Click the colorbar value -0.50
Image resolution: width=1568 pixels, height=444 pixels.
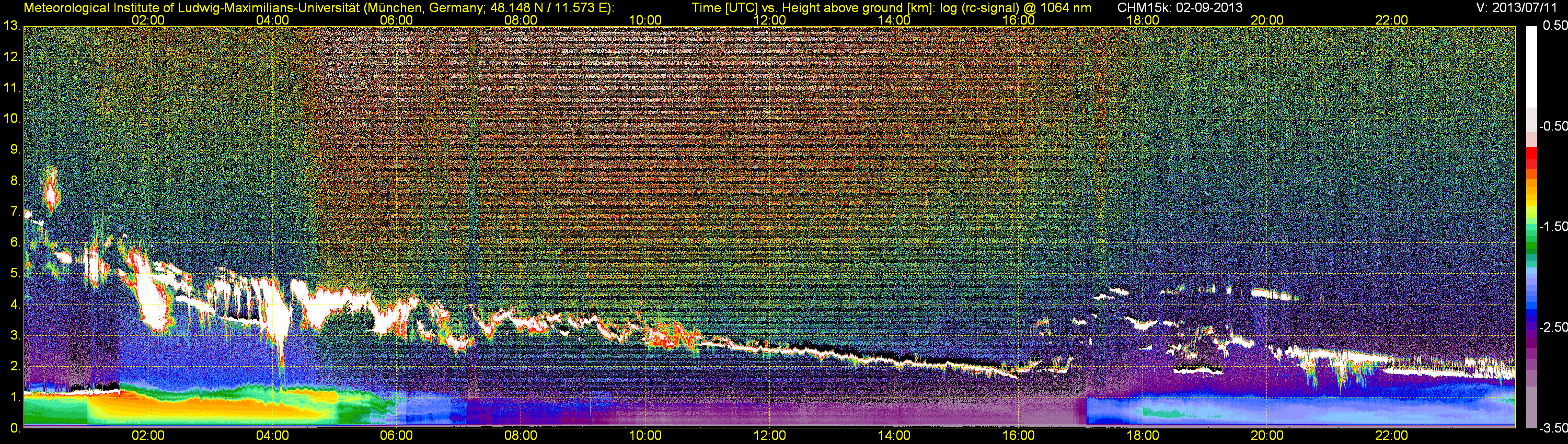(x=1553, y=126)
